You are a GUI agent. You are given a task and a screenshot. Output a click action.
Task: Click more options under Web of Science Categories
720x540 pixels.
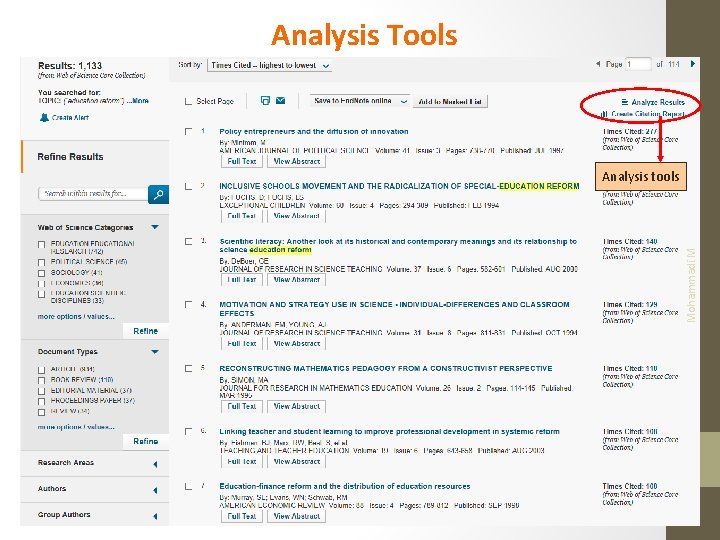pos(76,316)
